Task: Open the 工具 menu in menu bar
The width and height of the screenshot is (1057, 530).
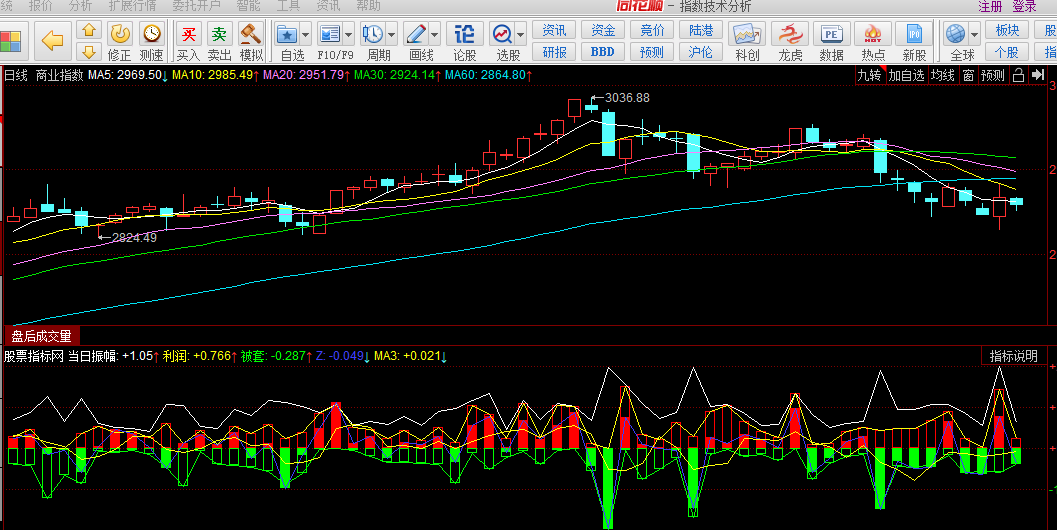Action: [289, 6]
